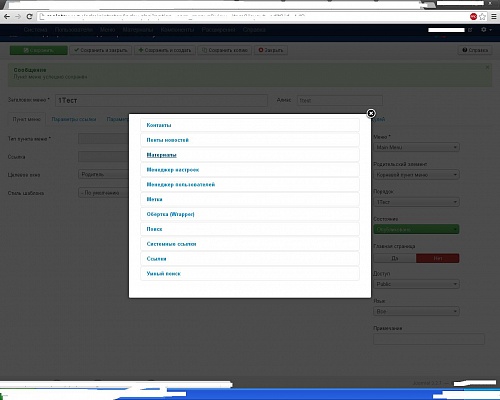The height and width of the screenshot is (400, 500).
Task: Choose Материалы in the type list
Action: pos(250,155)
